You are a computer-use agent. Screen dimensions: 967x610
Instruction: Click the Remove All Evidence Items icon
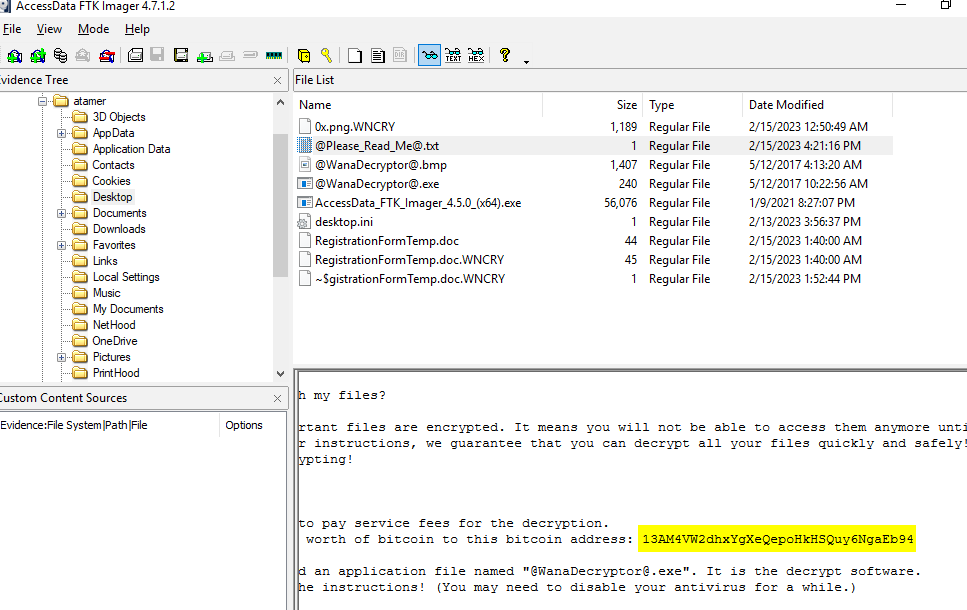[107, 56]
